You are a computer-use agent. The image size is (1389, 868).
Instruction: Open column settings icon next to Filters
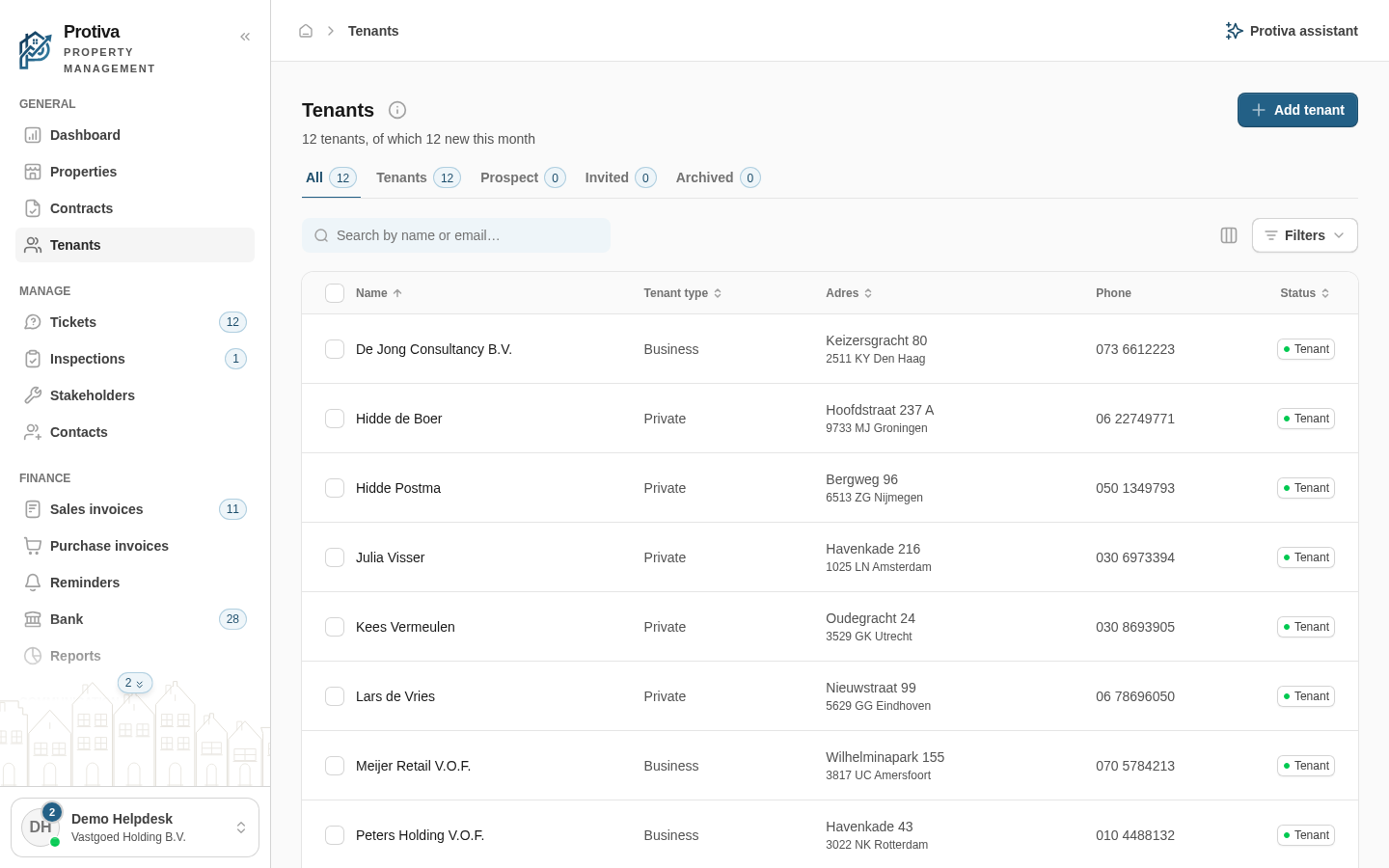tap(1229, 235)
